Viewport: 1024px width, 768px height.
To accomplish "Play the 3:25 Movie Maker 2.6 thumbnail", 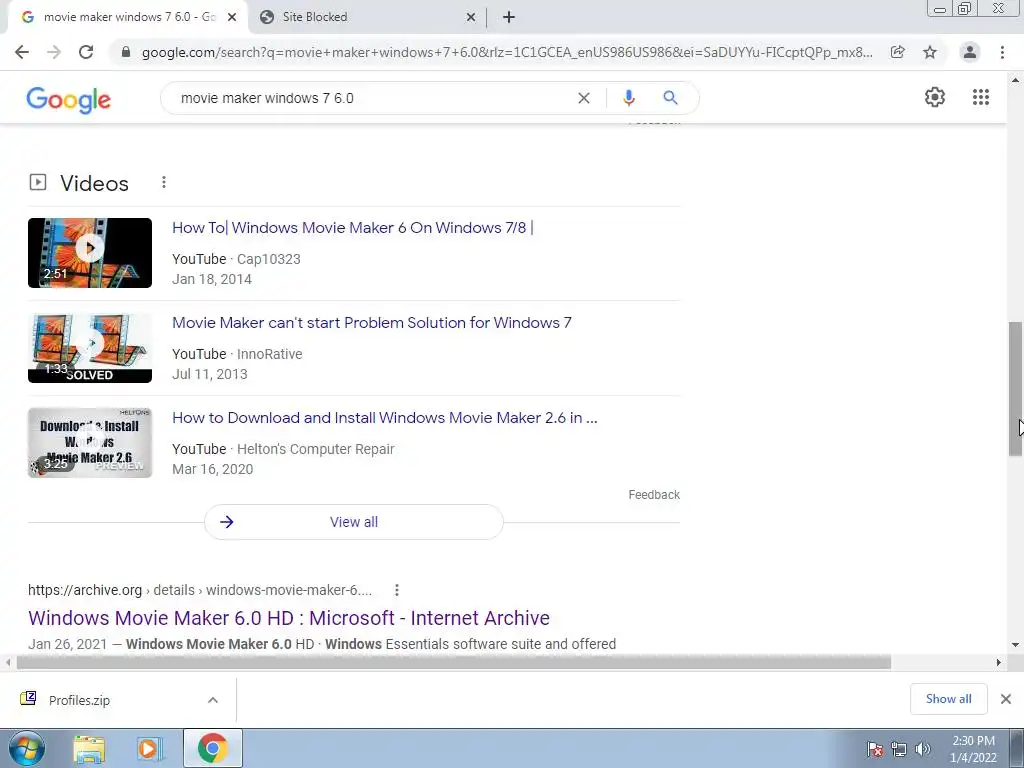I will pyautogui.click(x=90, y=443).
